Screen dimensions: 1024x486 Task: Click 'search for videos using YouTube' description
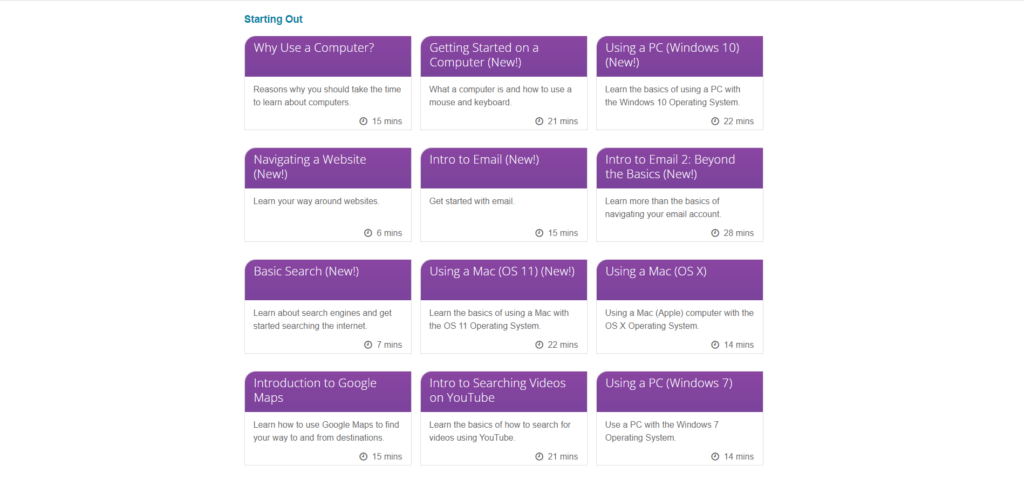pos(500,431)
